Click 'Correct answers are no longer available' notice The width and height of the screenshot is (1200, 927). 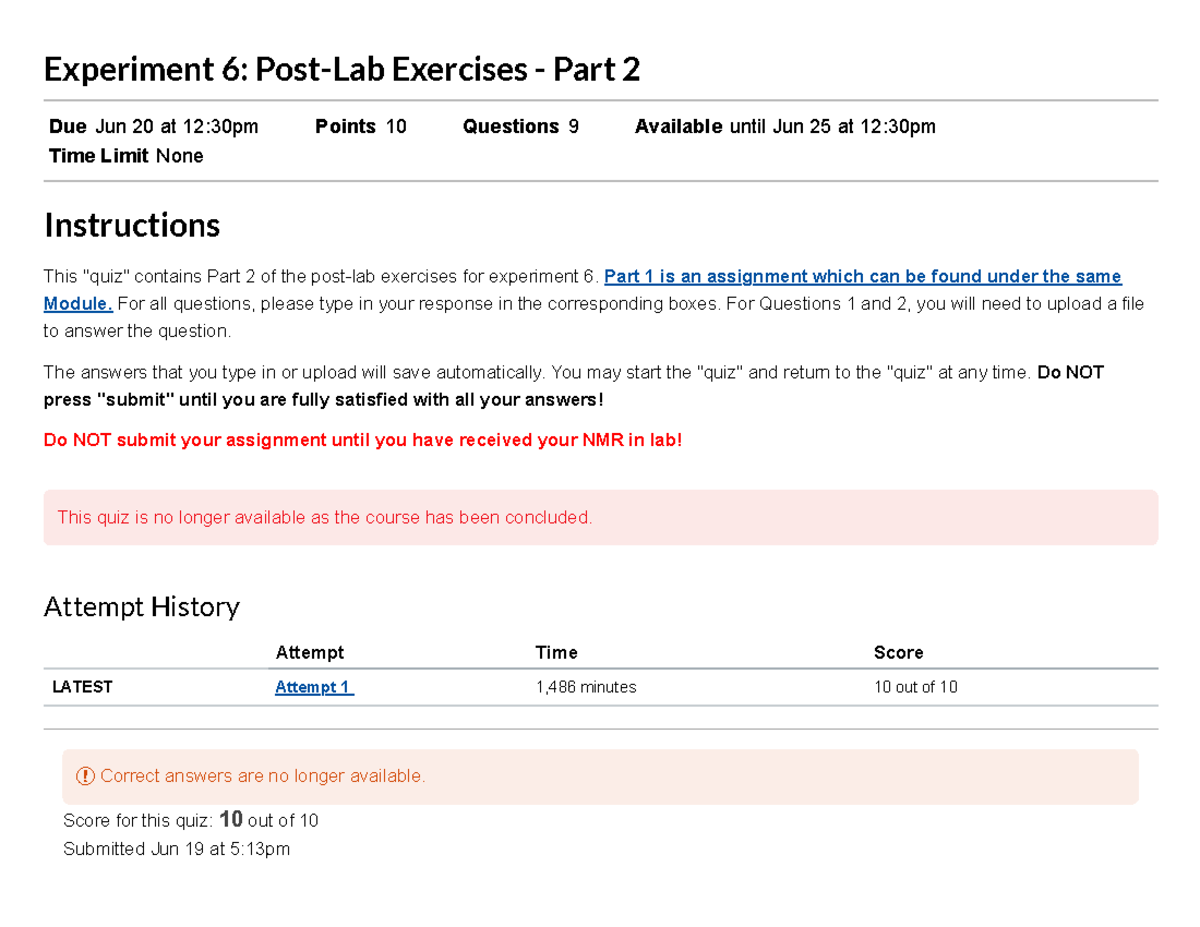(x=263, y=776)
